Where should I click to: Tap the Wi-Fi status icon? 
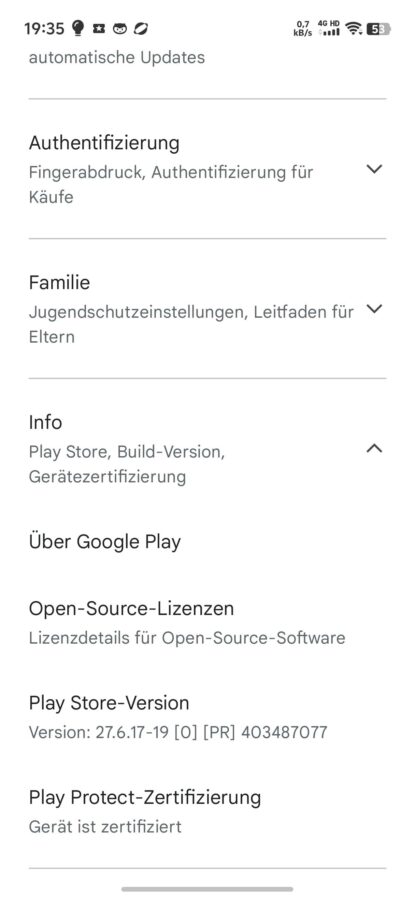point(354,28)
